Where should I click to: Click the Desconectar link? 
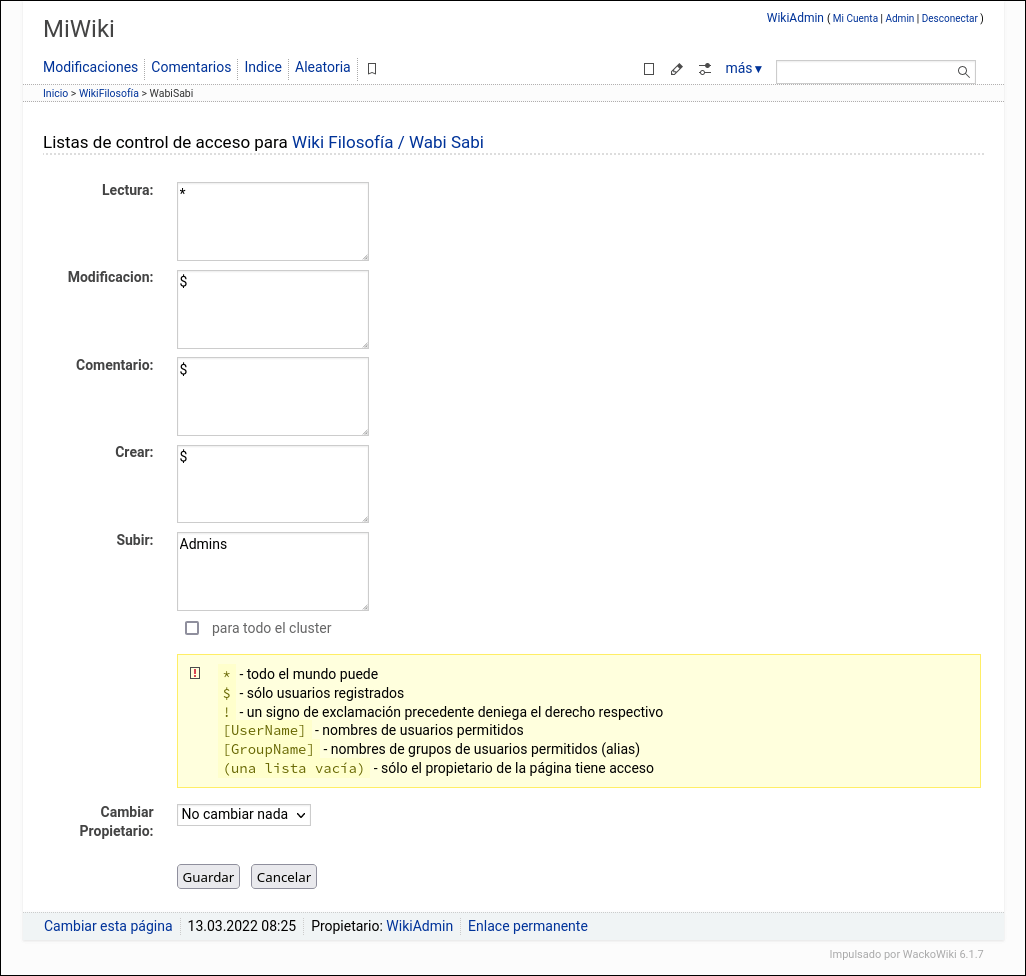click(949, 19)
